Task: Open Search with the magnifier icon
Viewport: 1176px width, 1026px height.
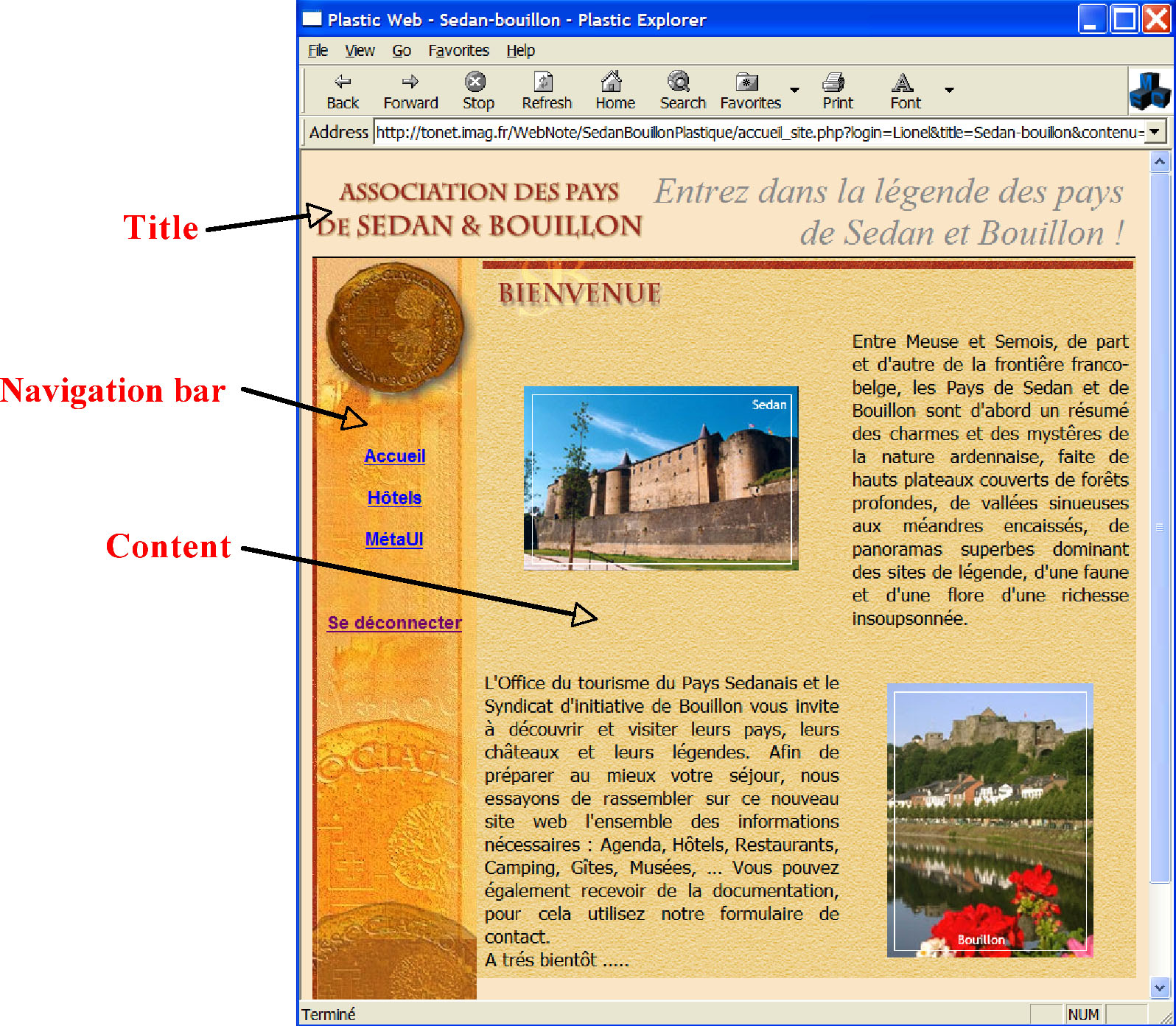Action: click(680, 82)
